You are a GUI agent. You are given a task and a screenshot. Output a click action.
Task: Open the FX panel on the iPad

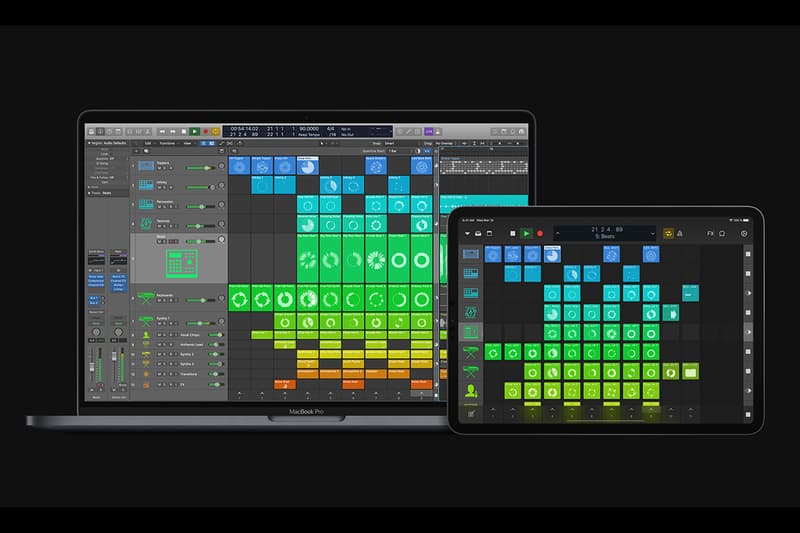711,233
